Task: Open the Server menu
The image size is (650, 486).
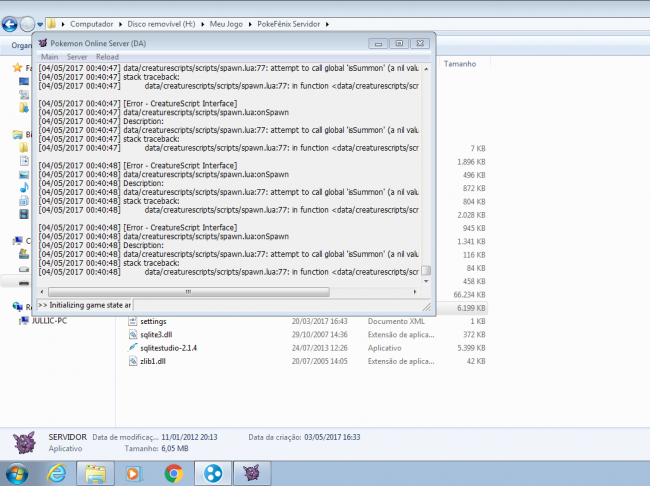Action: 77,57
